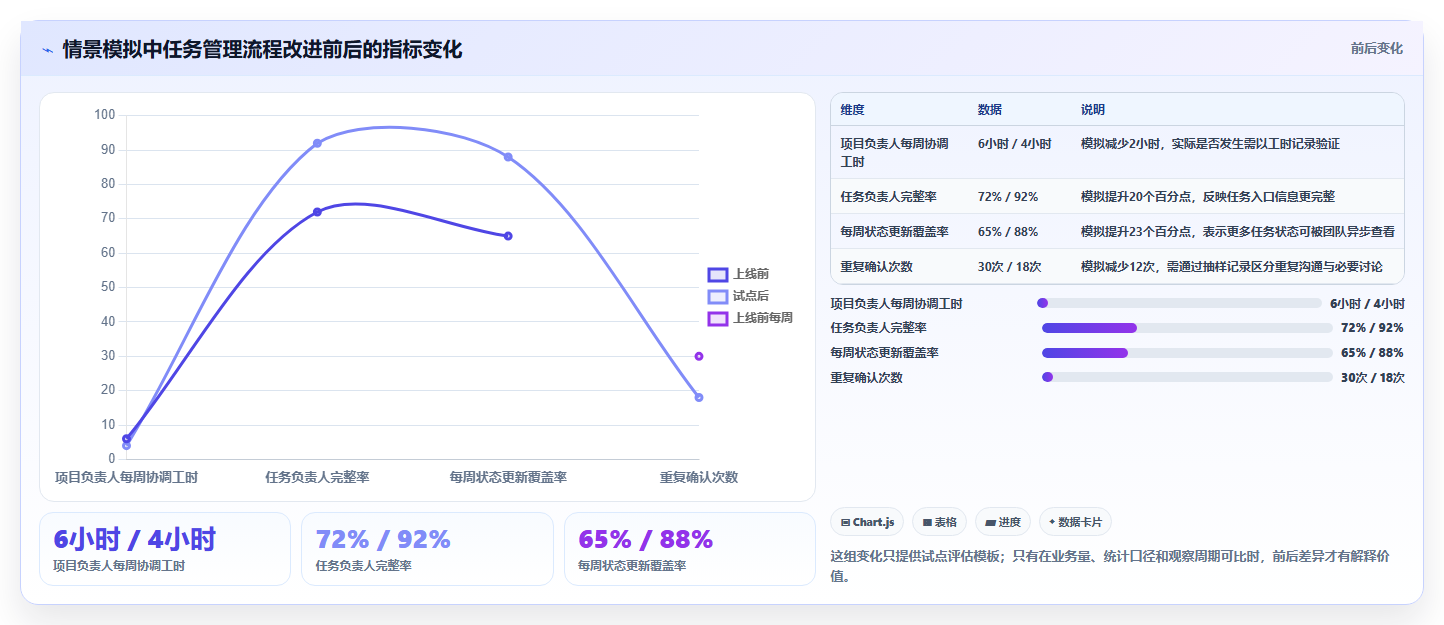1444x625 pixels.
Task: Toggle the 上线前每周 legend entry
Action: pos(750,318)
